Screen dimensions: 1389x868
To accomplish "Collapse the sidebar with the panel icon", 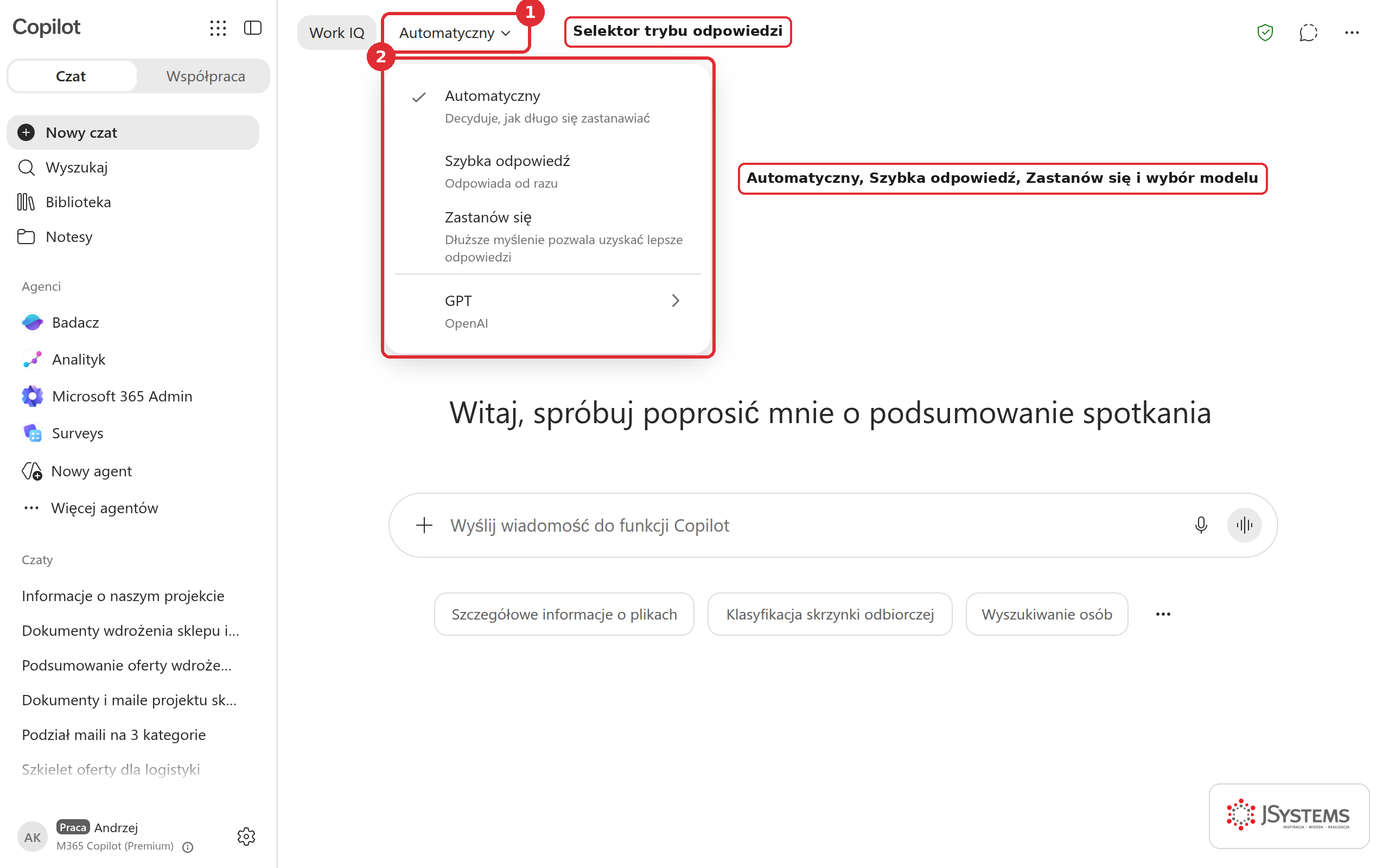I will pos(252,28).
